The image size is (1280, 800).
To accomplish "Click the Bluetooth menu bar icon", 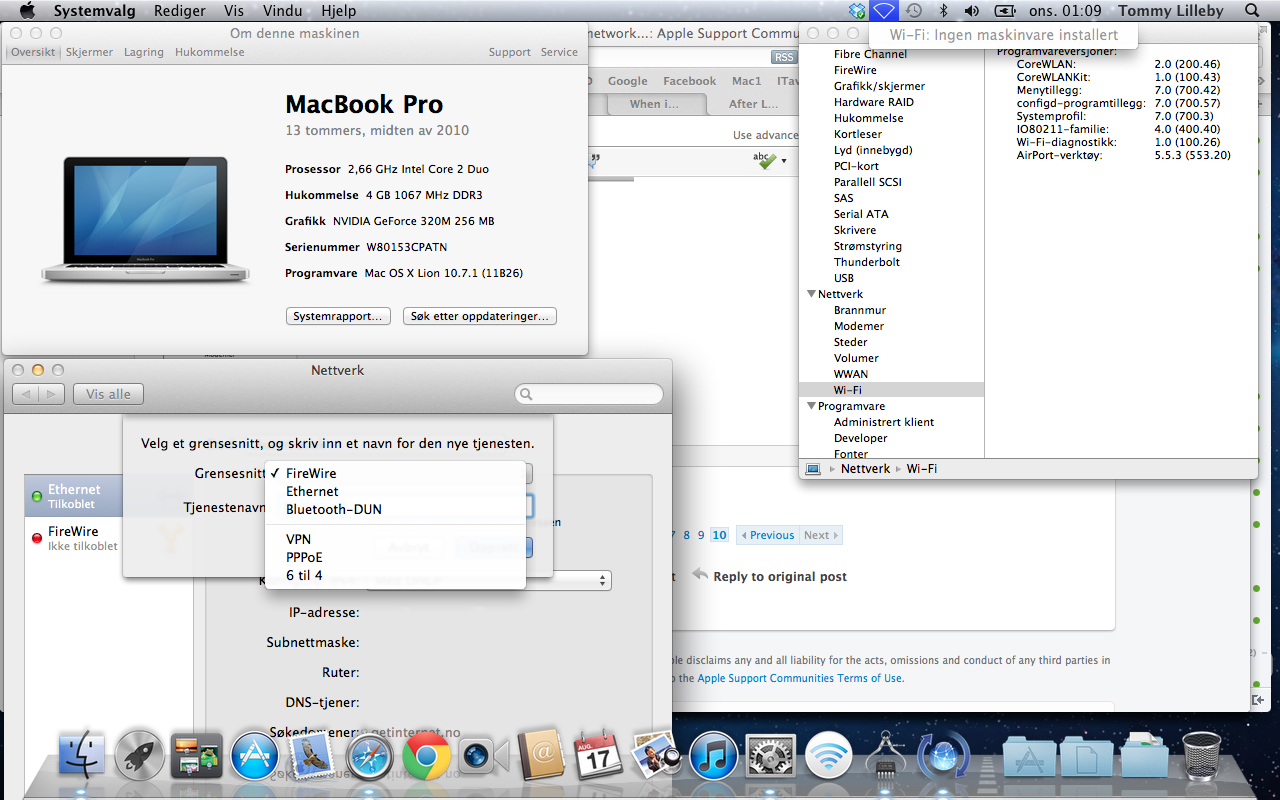I will tap(943, 11).
